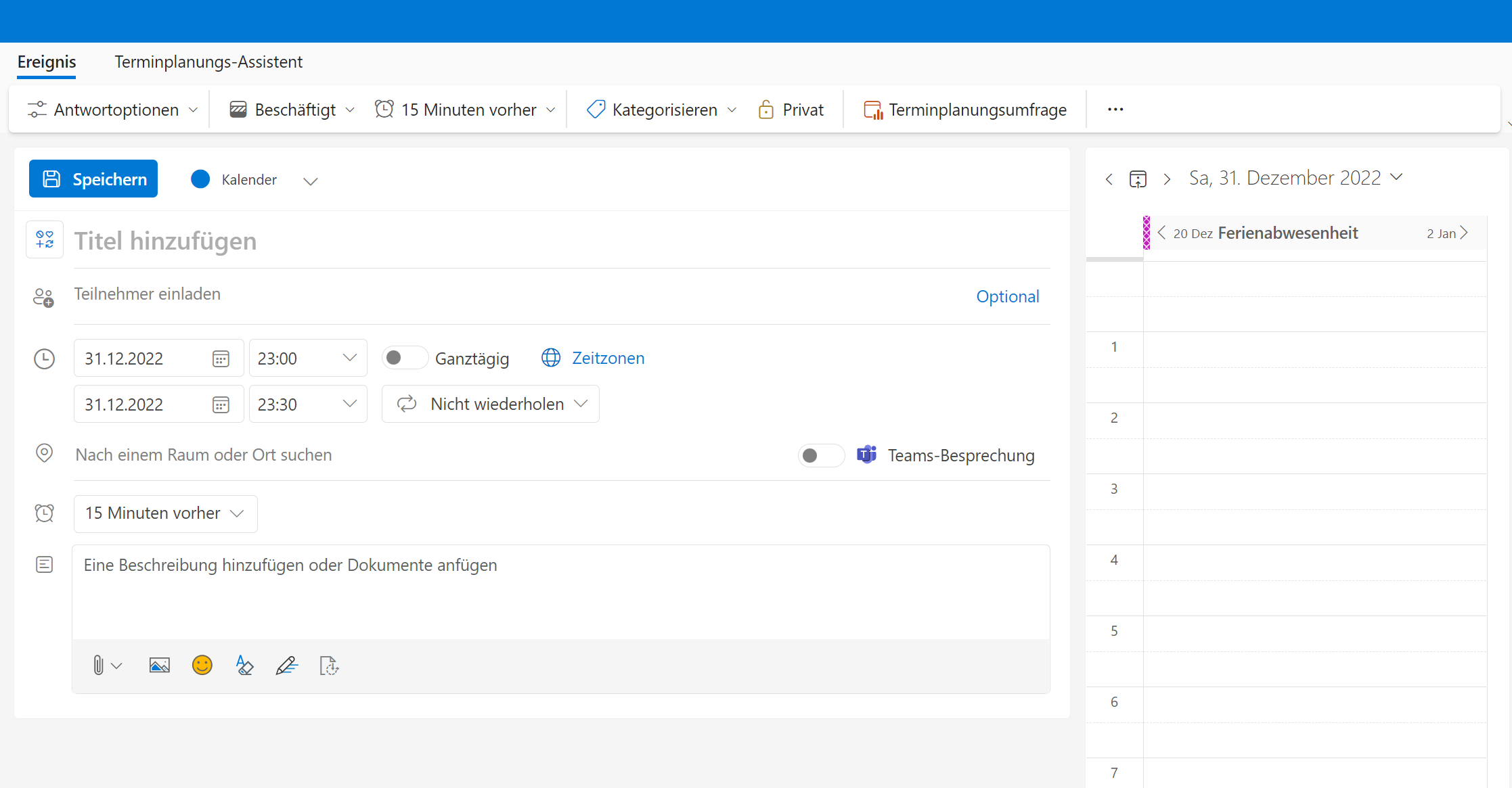The height and width of the screenshot is (788, 1512).
Task: Select the Ereignis tab
Action: coord(47,62)
